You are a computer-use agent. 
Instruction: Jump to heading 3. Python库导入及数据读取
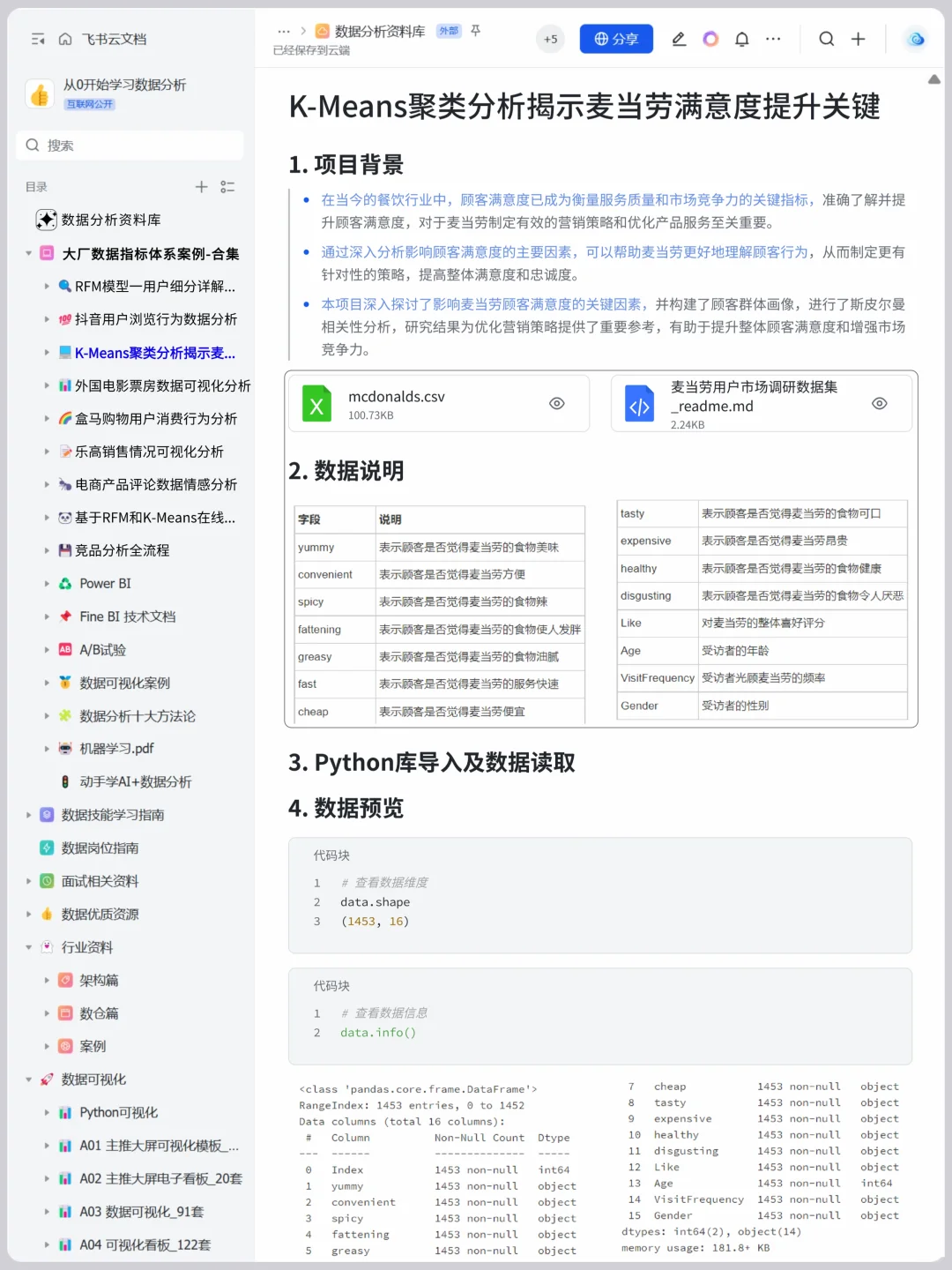[432, 762]
